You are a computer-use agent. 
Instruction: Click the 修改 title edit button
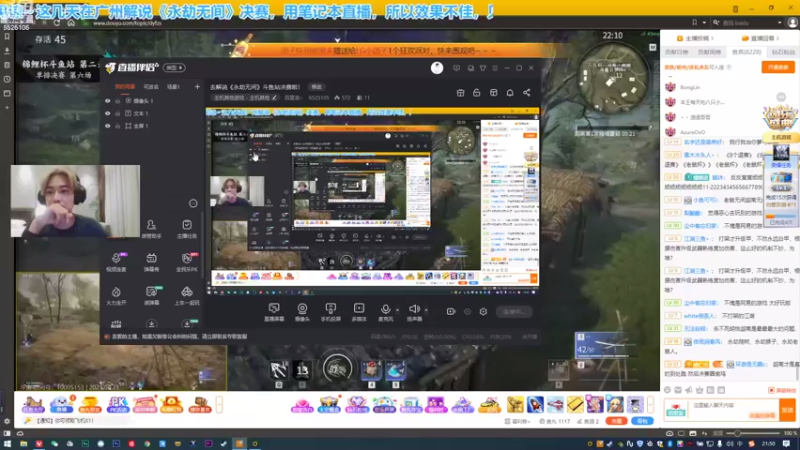click(316, 87)
